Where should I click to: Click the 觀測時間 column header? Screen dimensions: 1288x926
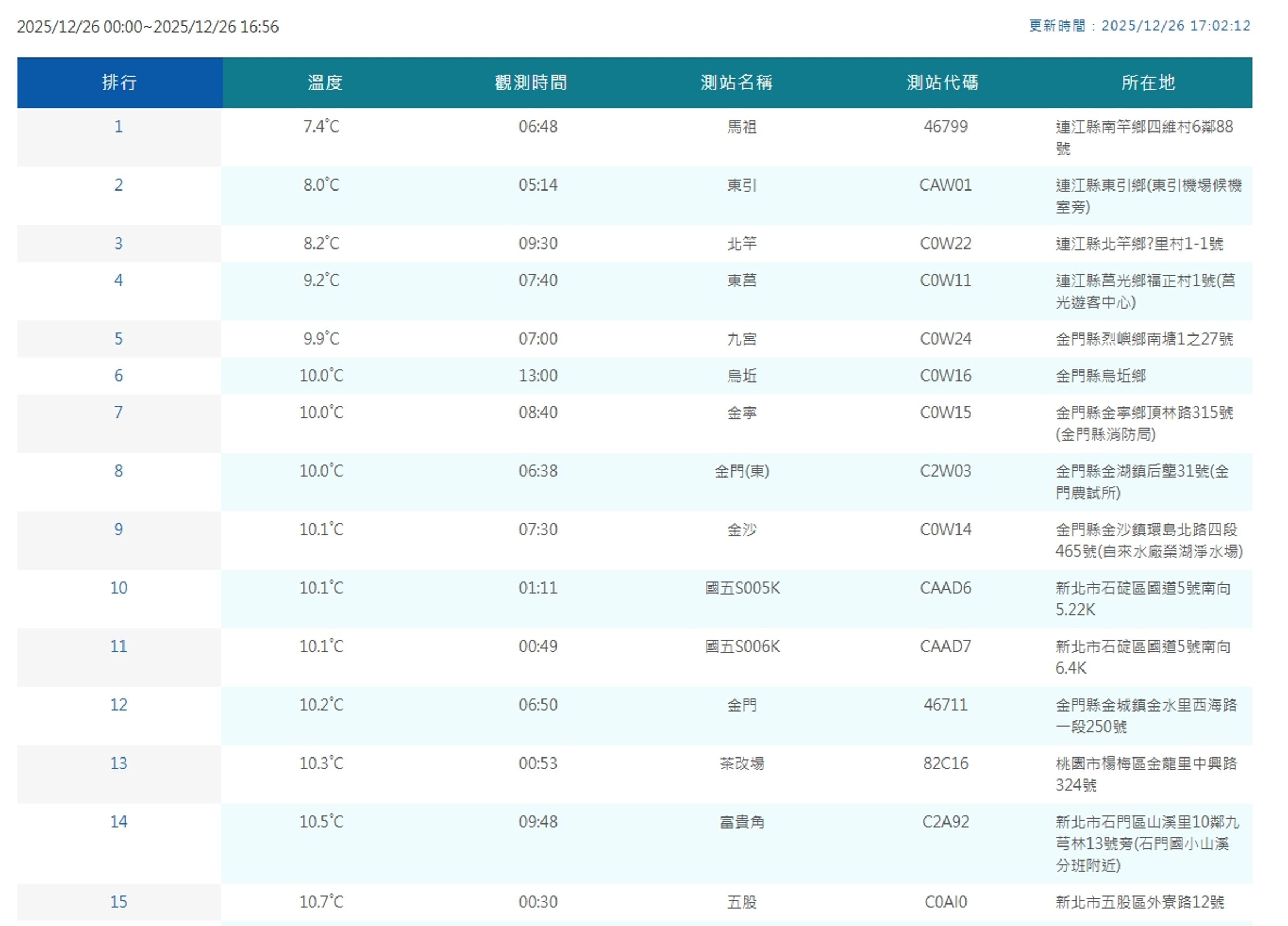530,82
